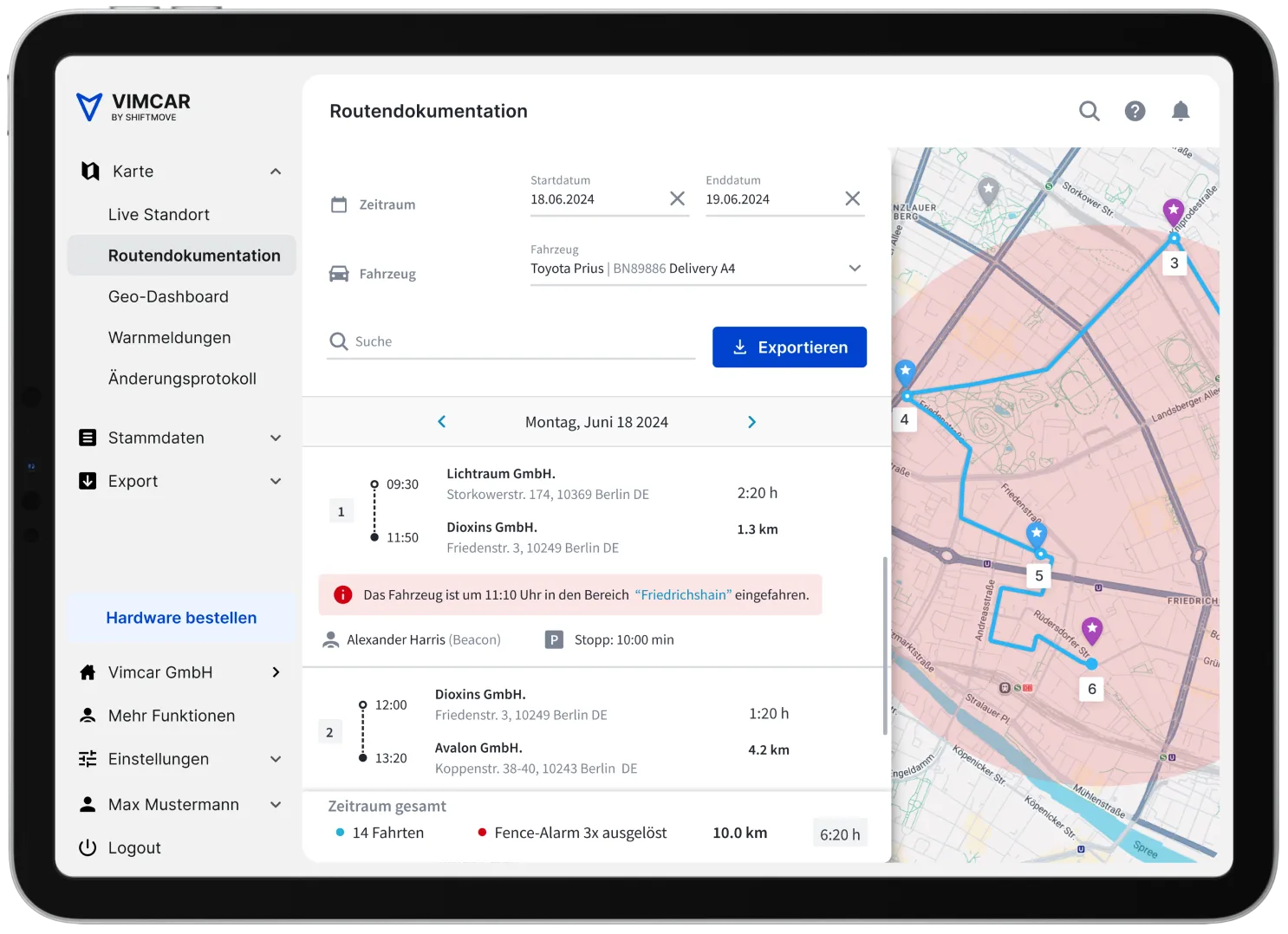Click Hardware bestellen button
1288x934 pixels.
(181, 618)
